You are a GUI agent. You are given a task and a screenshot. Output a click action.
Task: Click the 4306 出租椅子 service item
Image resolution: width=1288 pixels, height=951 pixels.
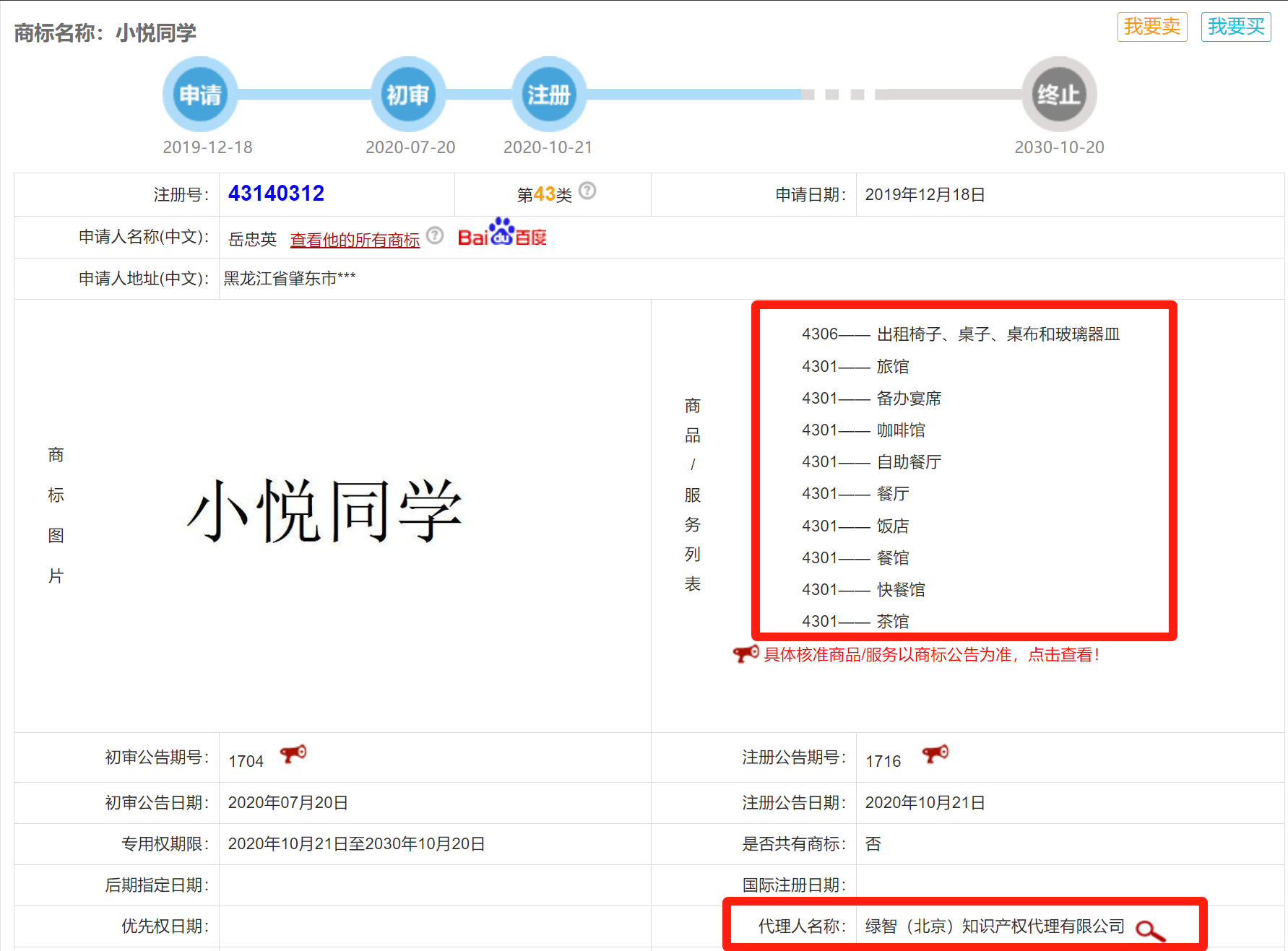960,334
